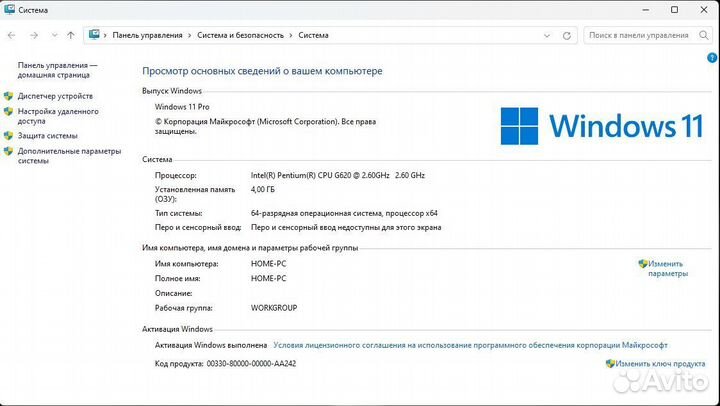This screenshot has height=406, width=720.
Task: Open Настройка удаленного доступа link
Action: (x=56, y=116)
